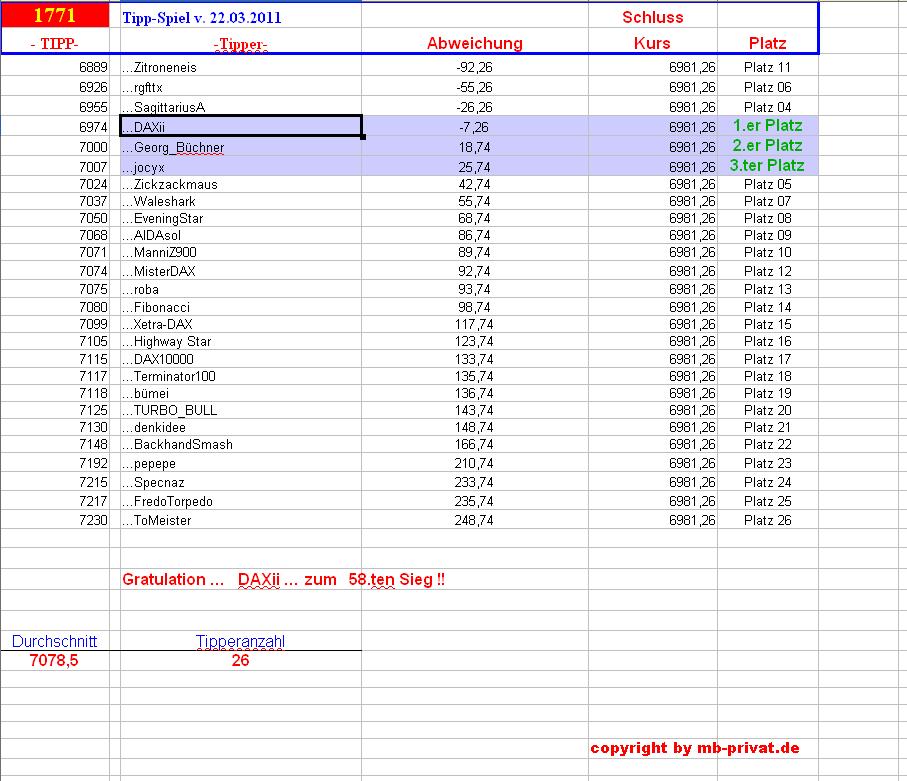Select the ...Xetra-DAX cell

[x=241, y=324]
